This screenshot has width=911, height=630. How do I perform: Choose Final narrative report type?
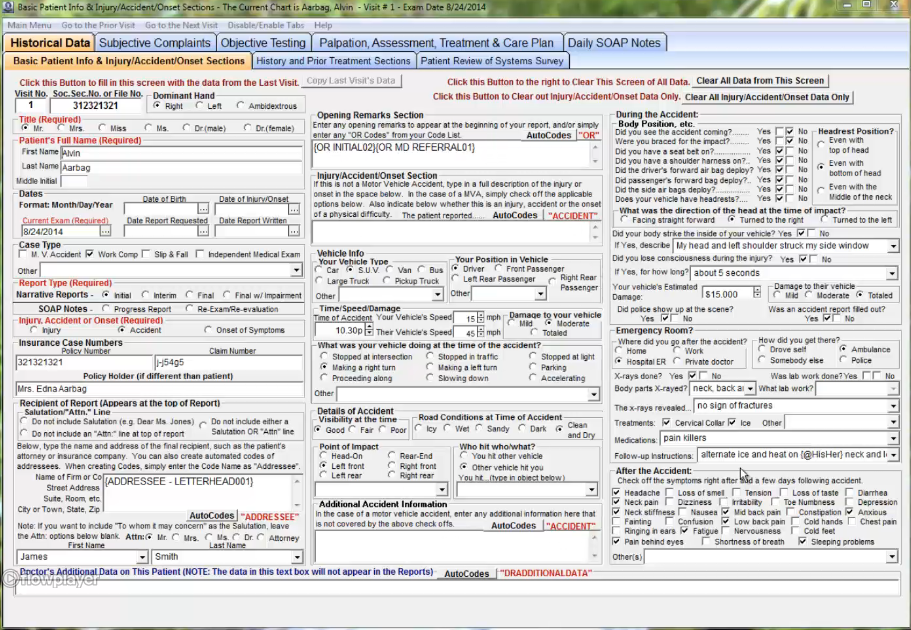189,295
